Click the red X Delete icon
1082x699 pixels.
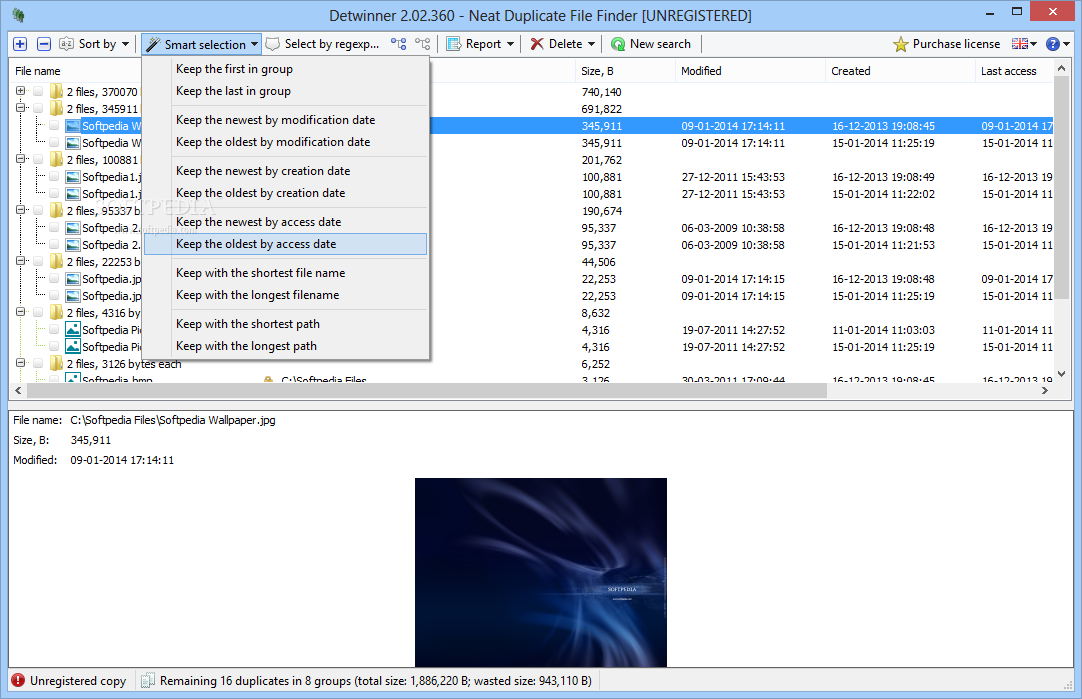tap(537, 44)
